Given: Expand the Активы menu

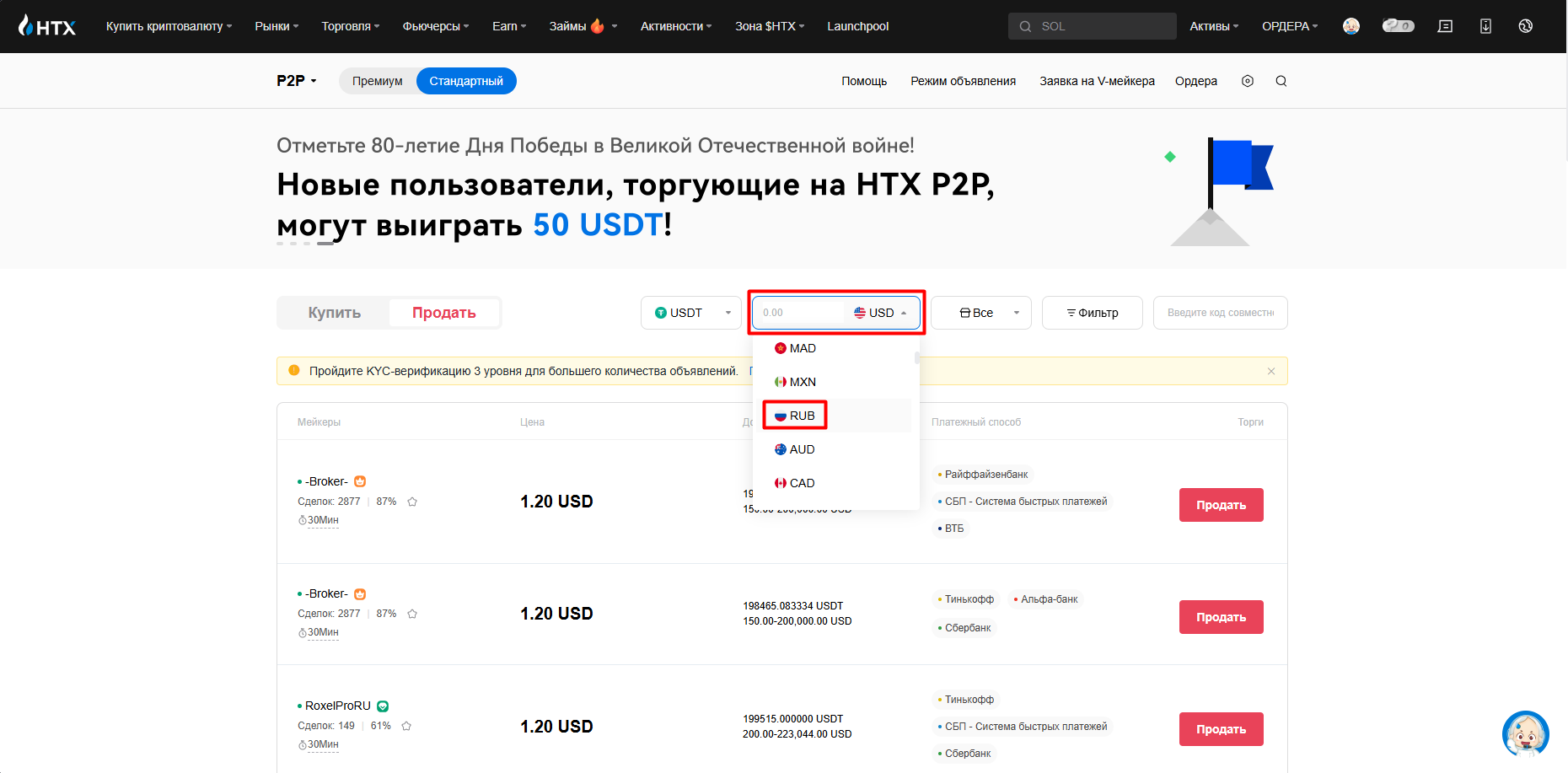Looking at the screenshot, I should (1214, 26).
